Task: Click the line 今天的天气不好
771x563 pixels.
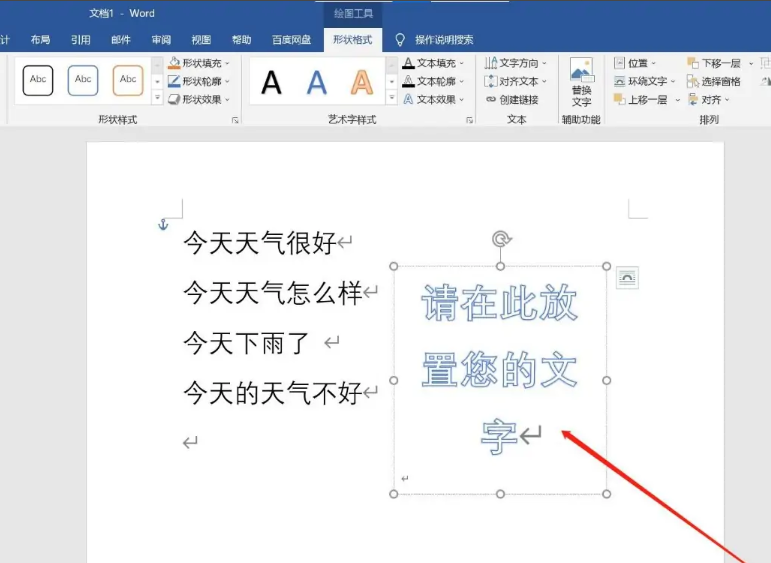Action: click(273, 393)
